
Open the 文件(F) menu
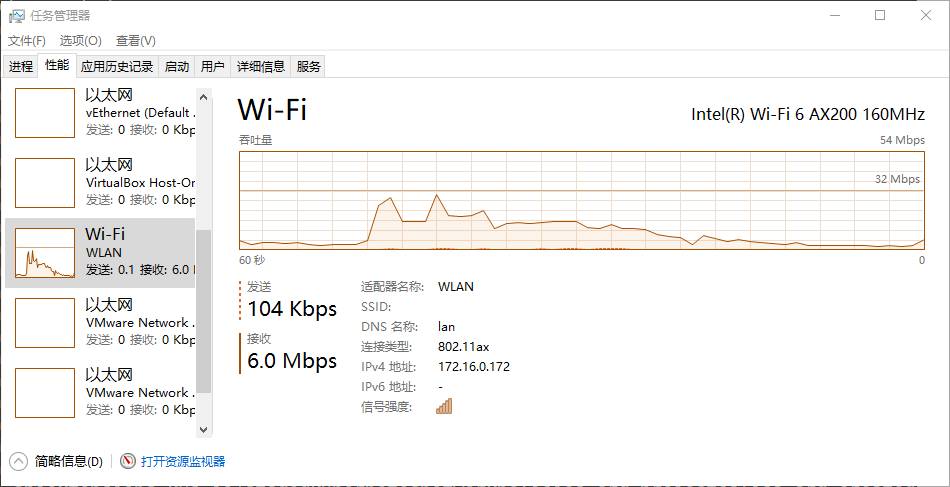(27, 41)
